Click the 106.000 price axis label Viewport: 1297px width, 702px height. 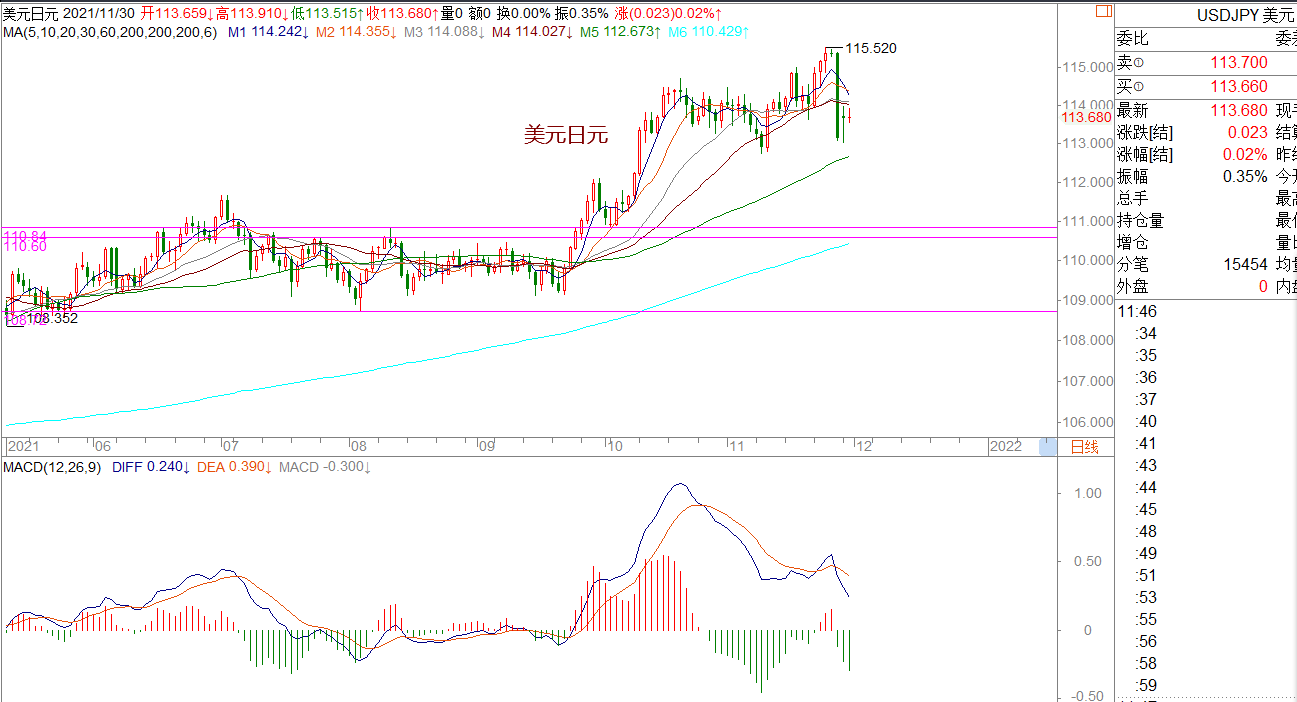point(1087,423)
